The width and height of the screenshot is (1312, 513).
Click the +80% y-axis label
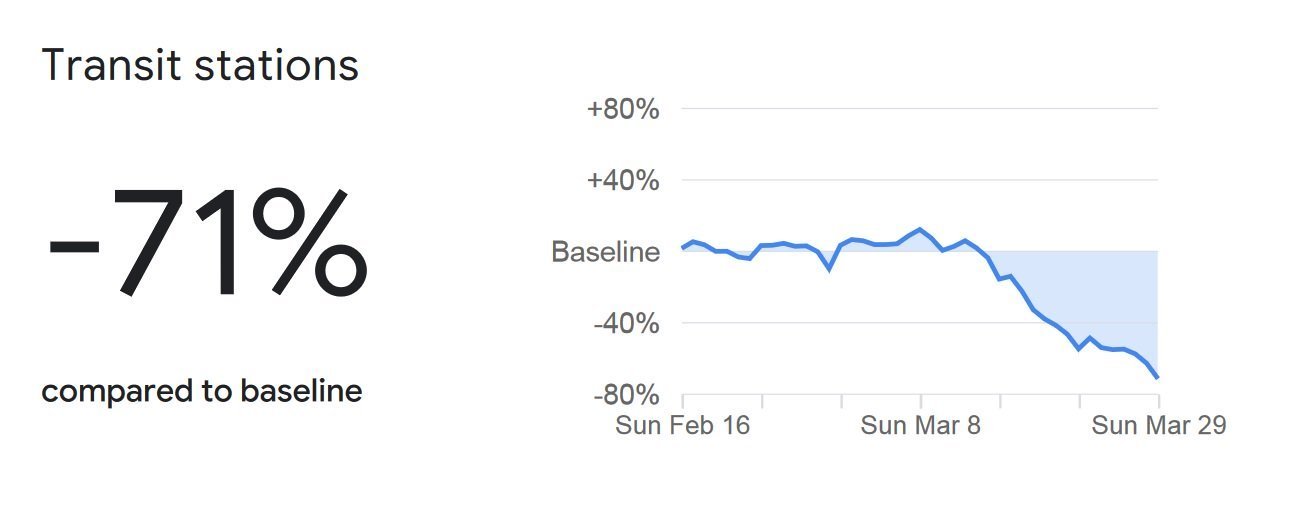pyautogui.click(x=623, y=109)
